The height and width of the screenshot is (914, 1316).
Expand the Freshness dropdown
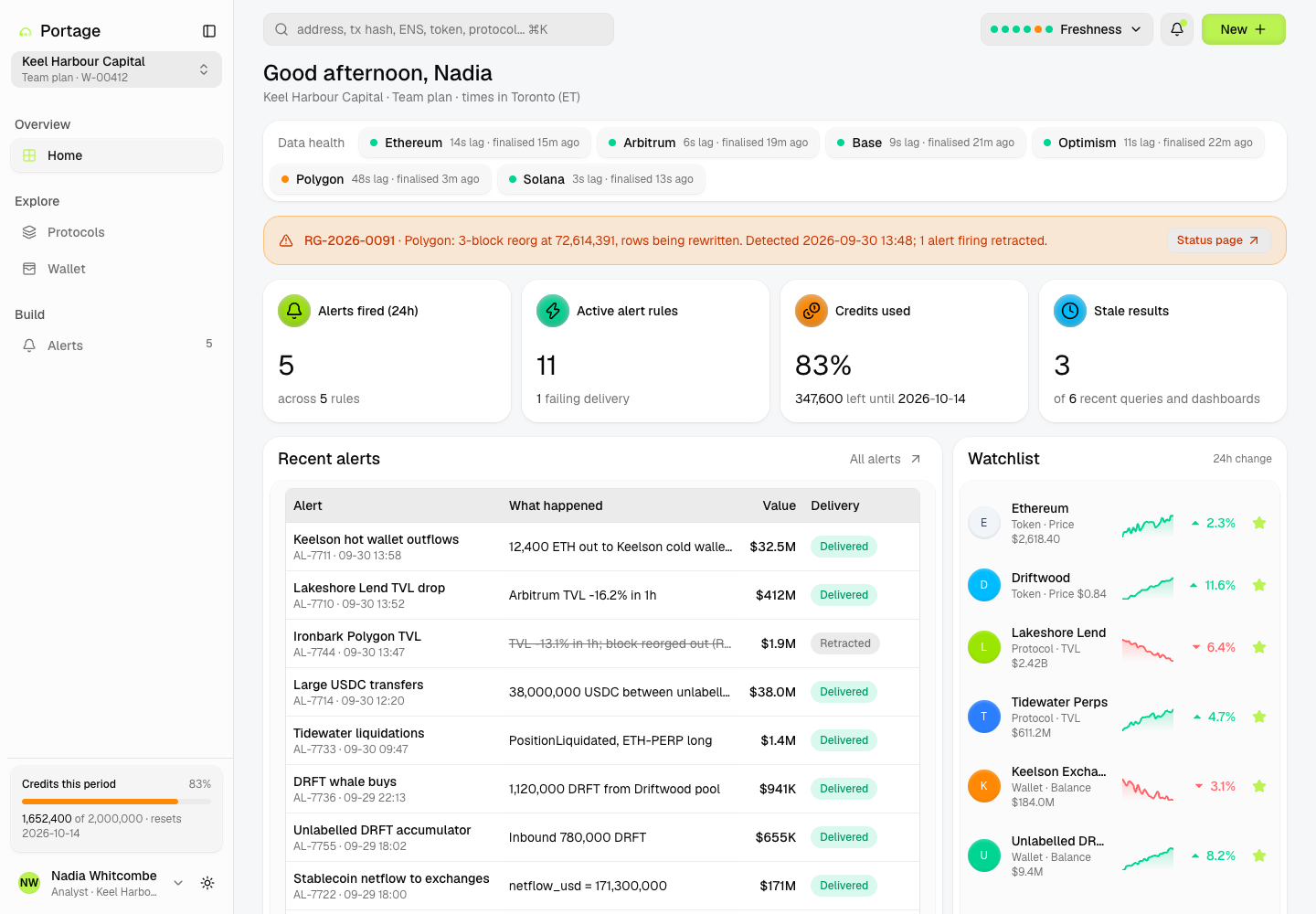[1067, 29]
